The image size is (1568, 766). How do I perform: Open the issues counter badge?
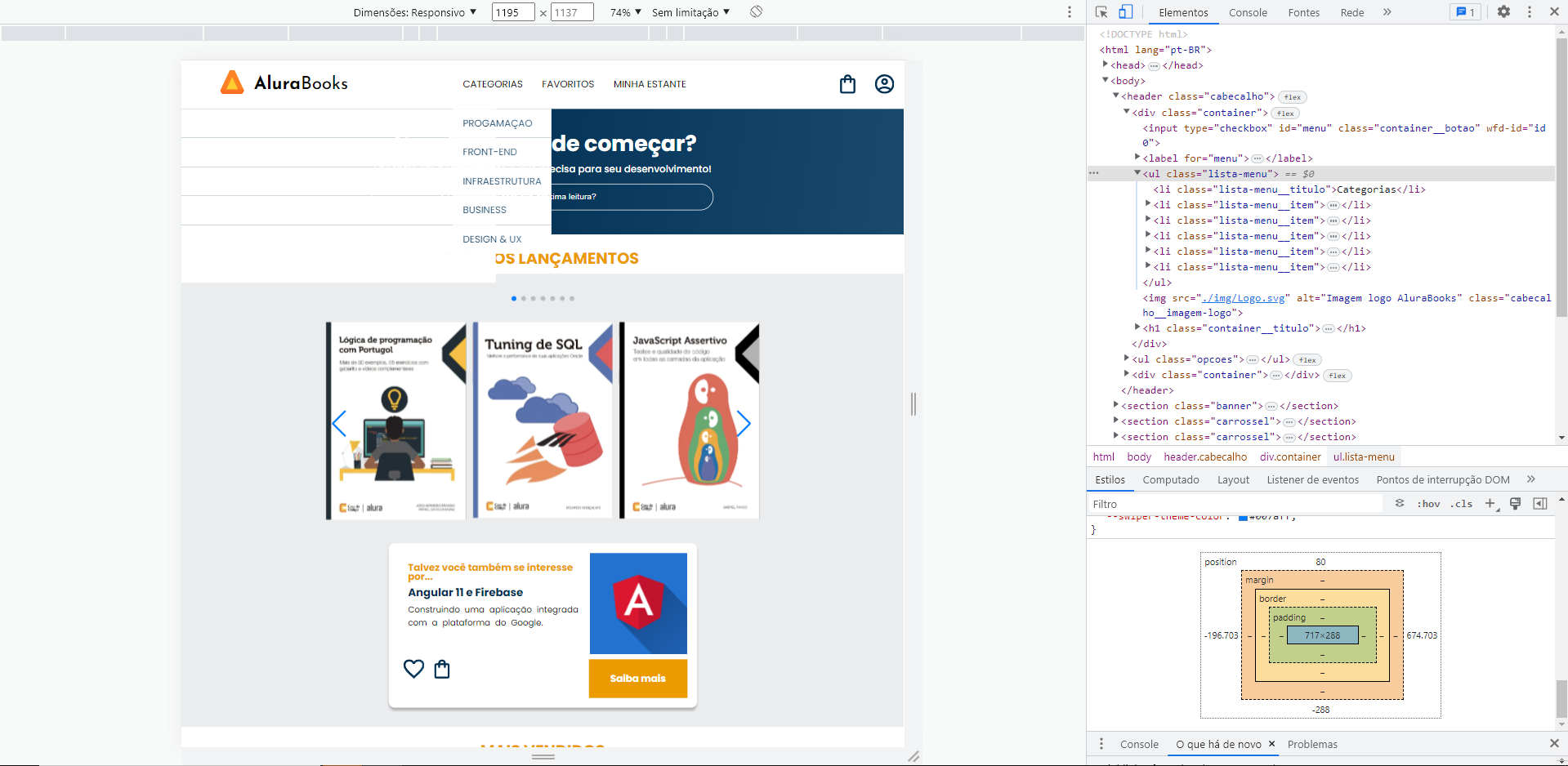(x=1466, y=12)
